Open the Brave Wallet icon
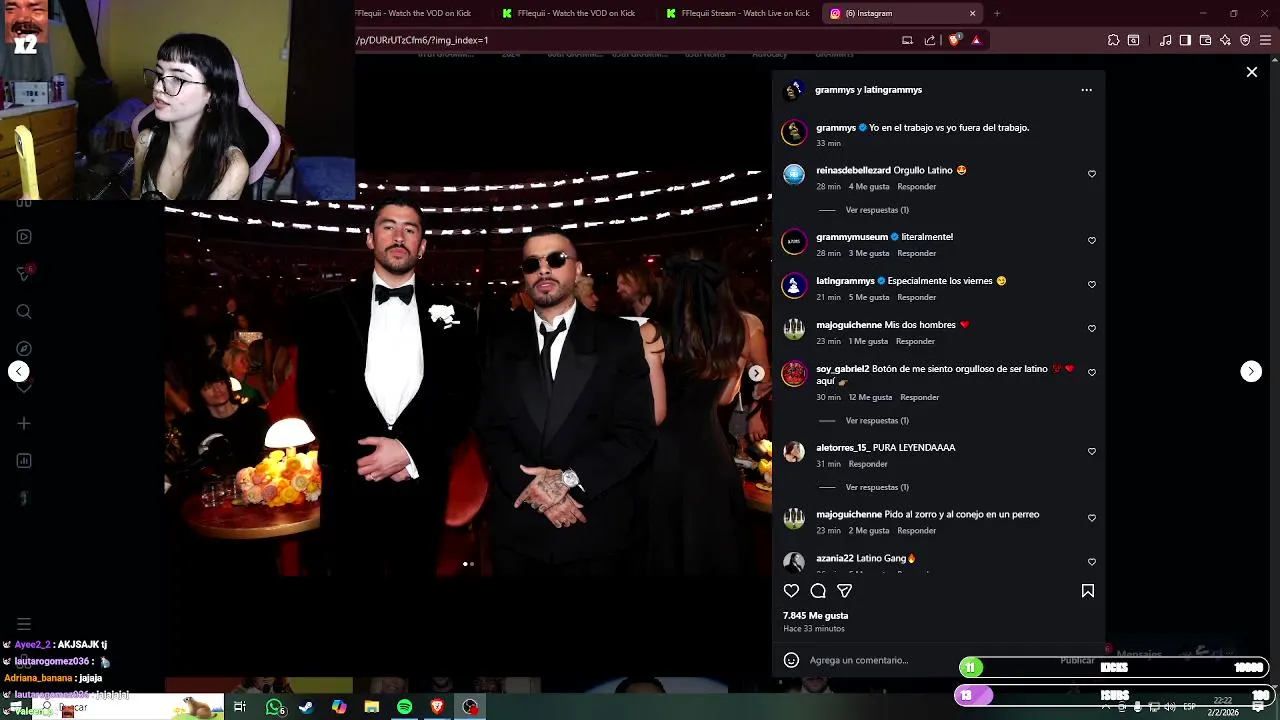1280x720 pixels. point(1205,40)
